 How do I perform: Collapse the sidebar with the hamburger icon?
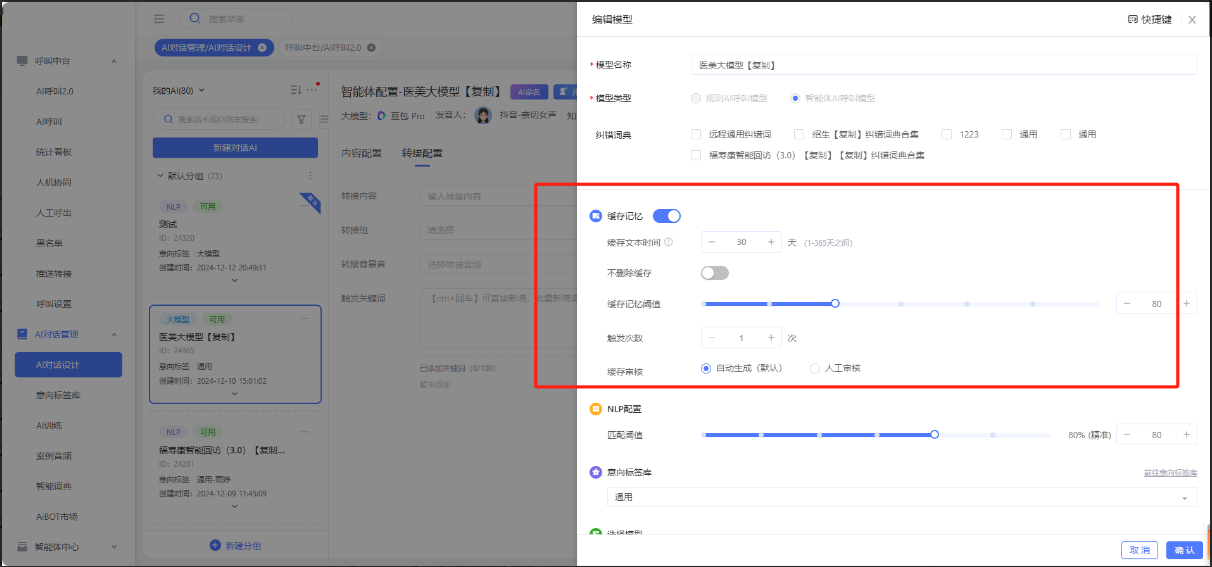[x=159, y=18]
